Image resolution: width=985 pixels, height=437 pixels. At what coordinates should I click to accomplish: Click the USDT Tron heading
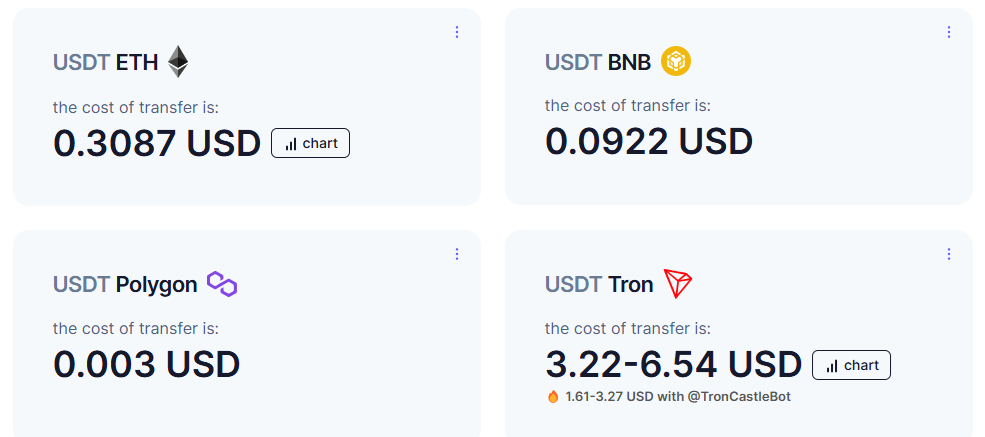pos(599,284)
